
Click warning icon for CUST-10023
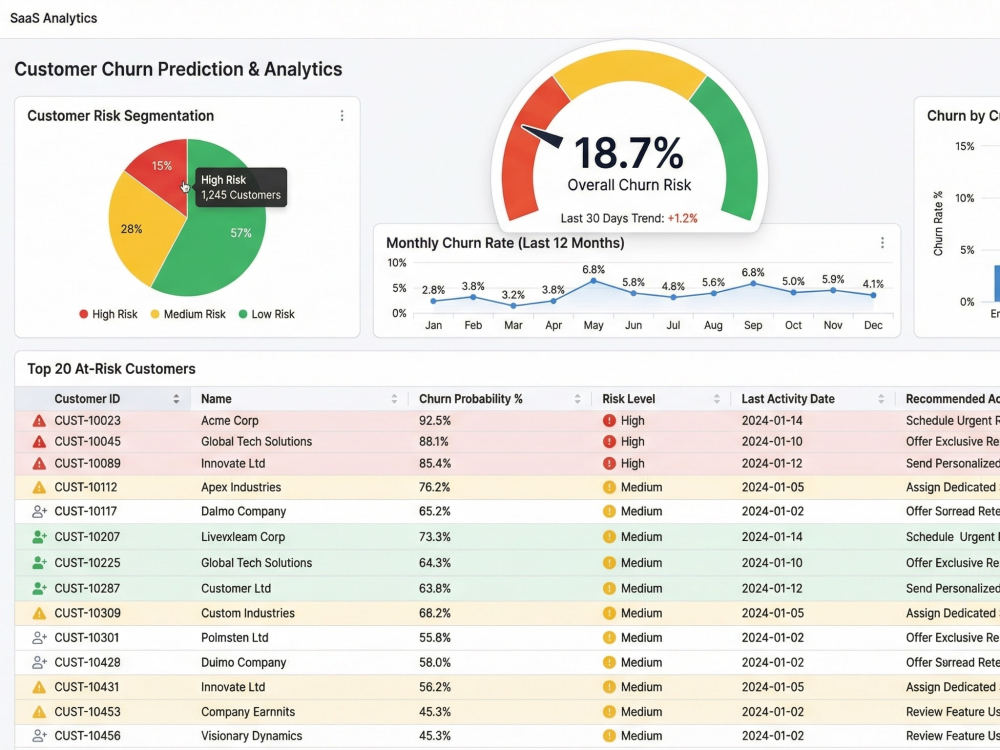click(x=39, y=421)
